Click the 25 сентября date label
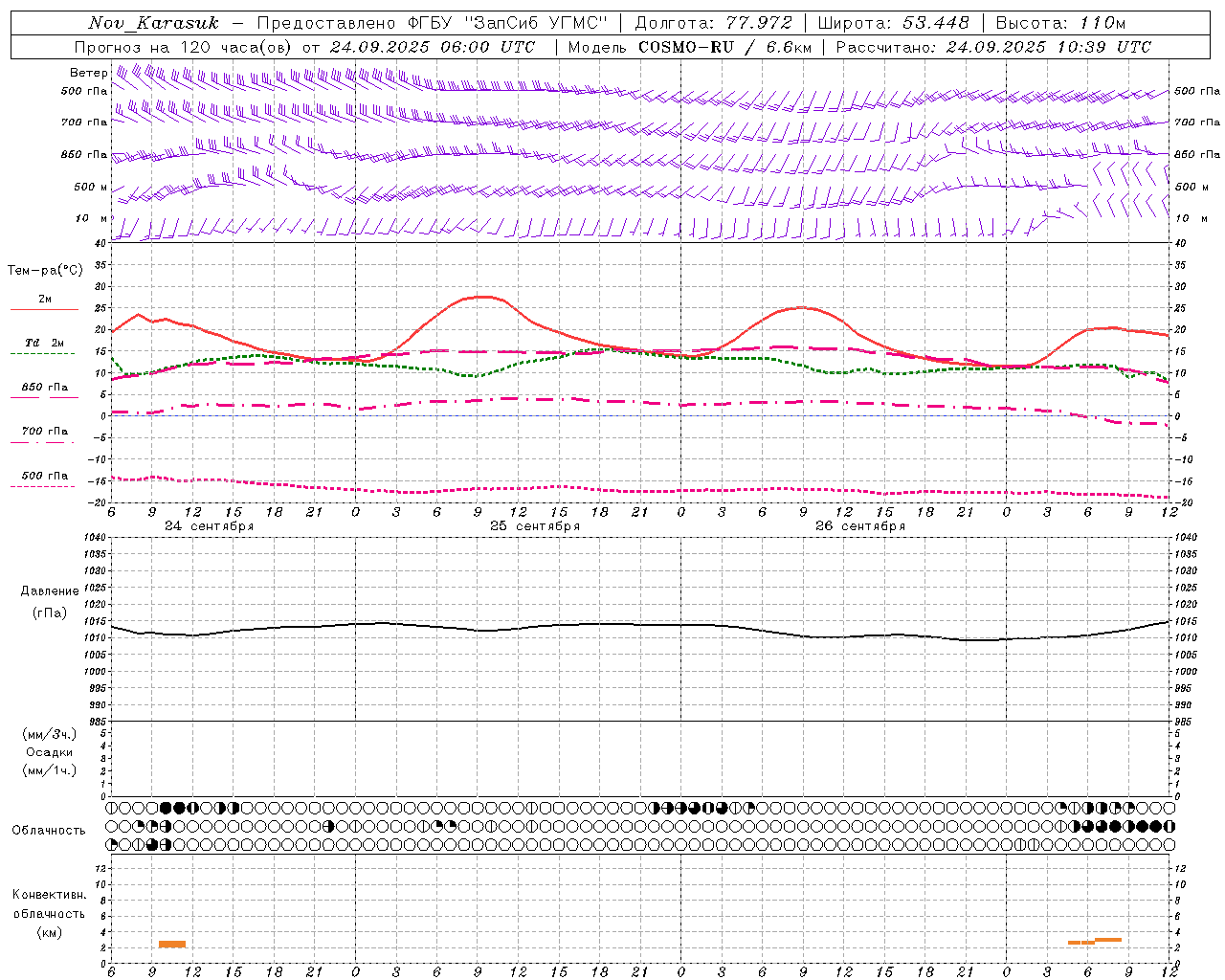This screenshot has width=1225, height=980. [x=535, y=526]
